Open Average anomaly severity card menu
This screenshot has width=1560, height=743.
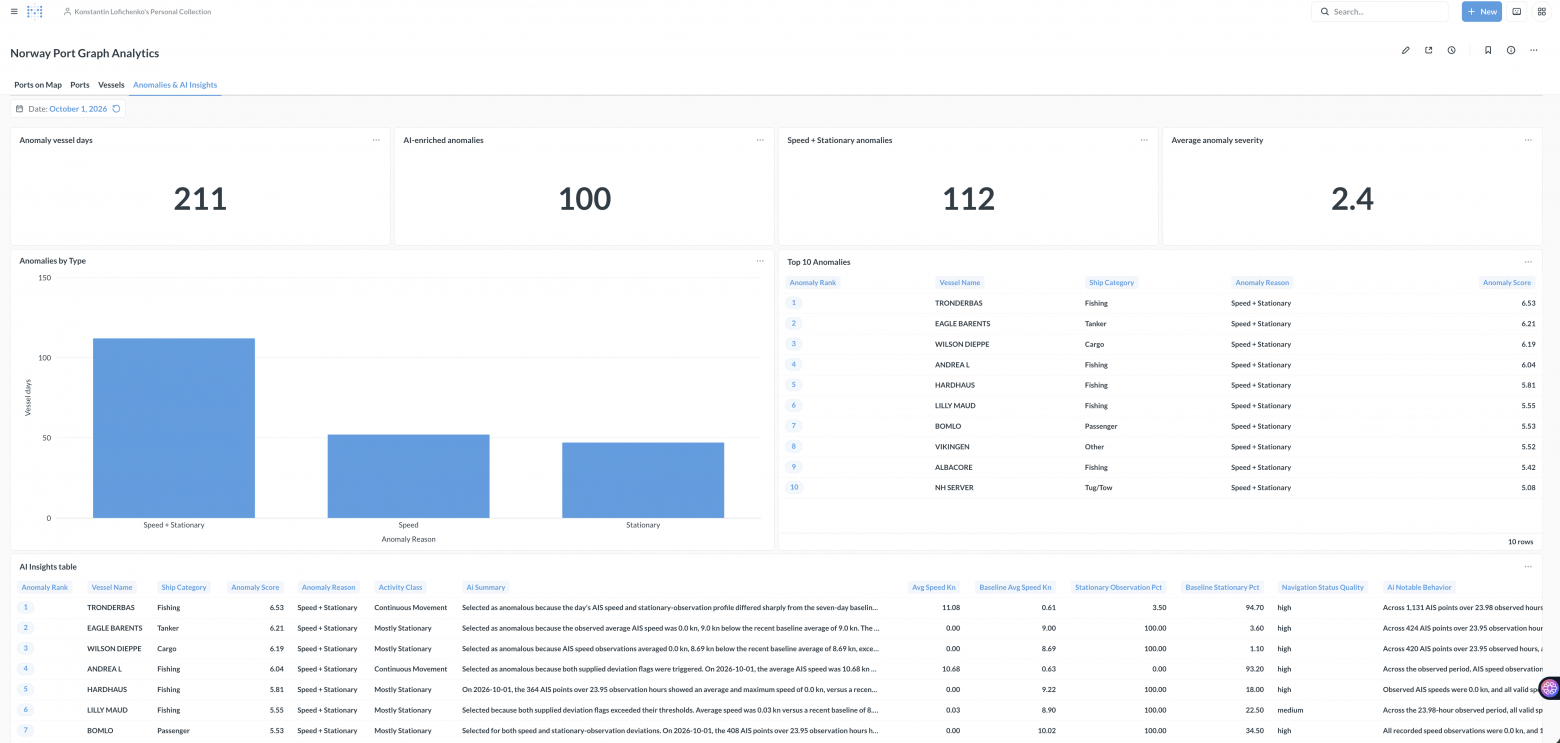pyautogui.click(x=1528, y=140)
